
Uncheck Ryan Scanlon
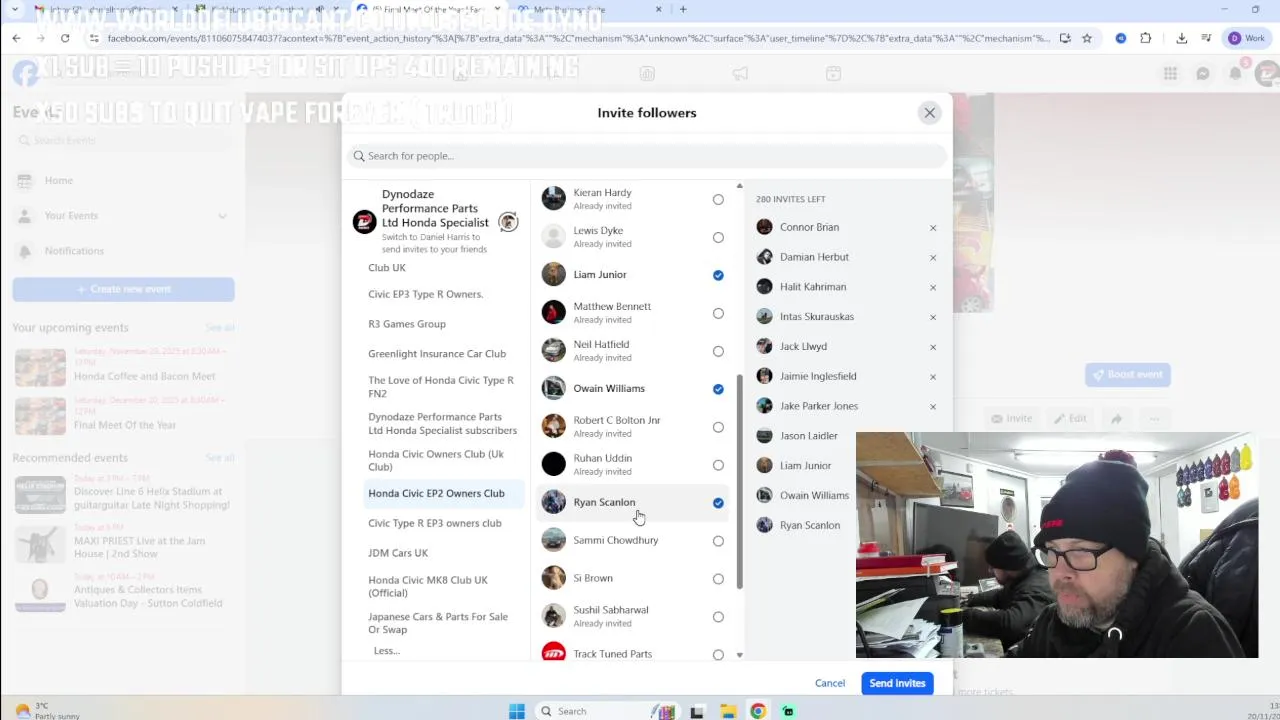(718, 503)
